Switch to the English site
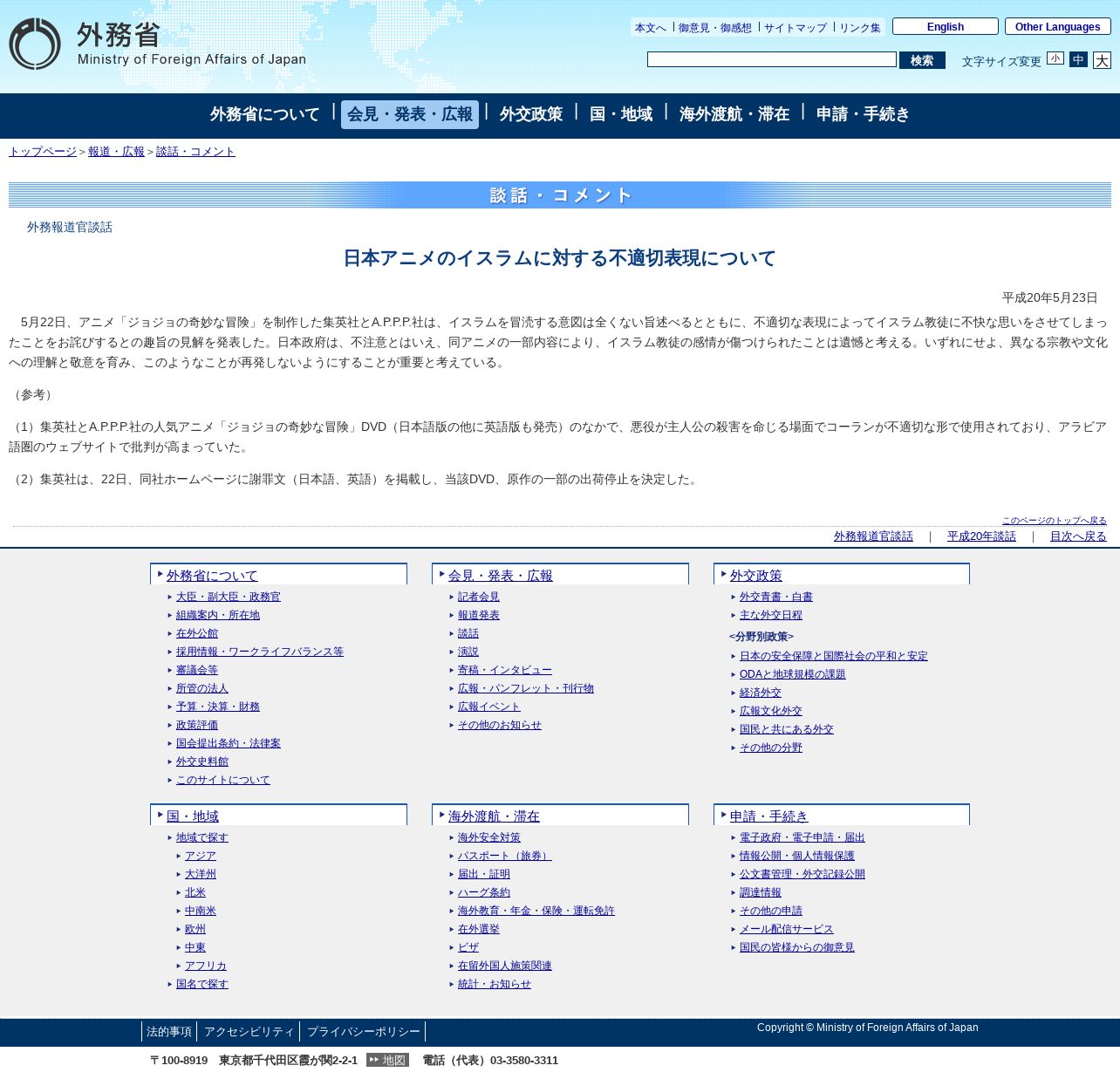Image resolution: width=1120 pixels, height=1079 pixels. pyautogui.click(x=946, y=26)
